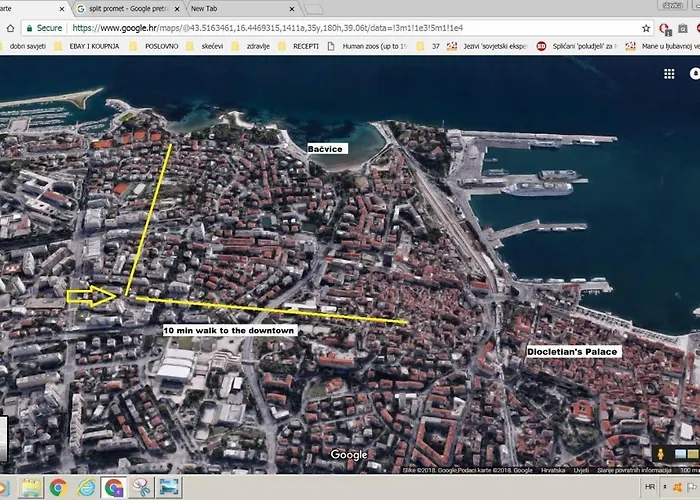
Task: Open the Google apps grid
Action: click(669, 74)
